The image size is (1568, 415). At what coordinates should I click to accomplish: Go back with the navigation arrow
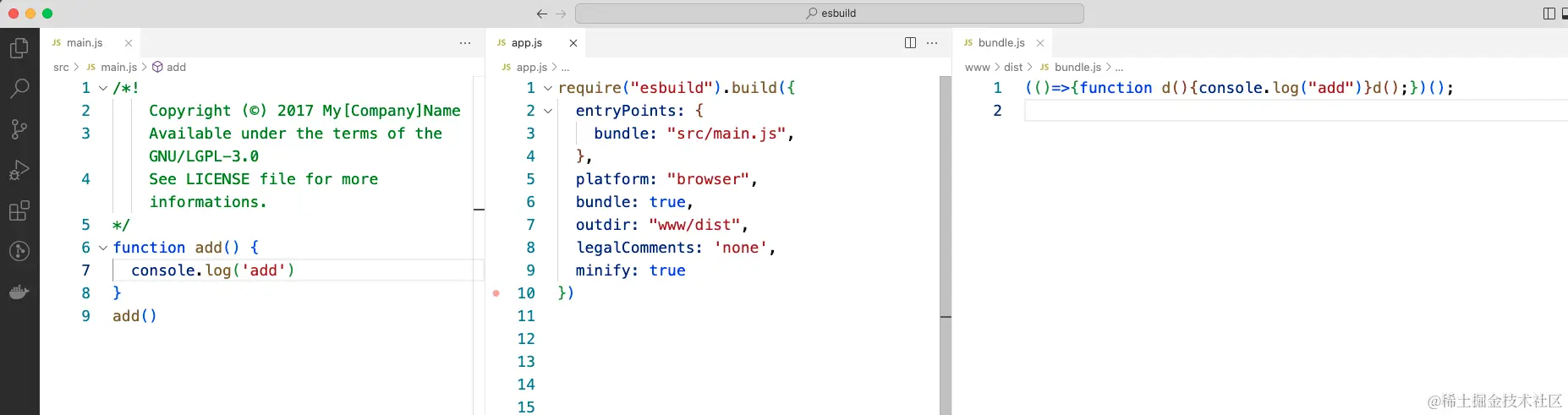click(x=541, y=14)
